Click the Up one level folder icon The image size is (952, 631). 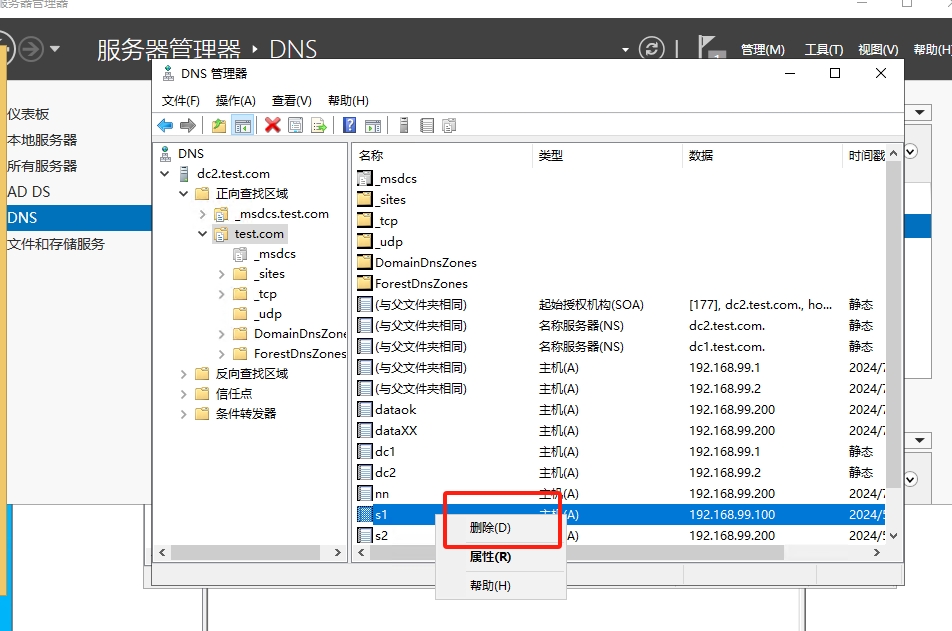219,126
